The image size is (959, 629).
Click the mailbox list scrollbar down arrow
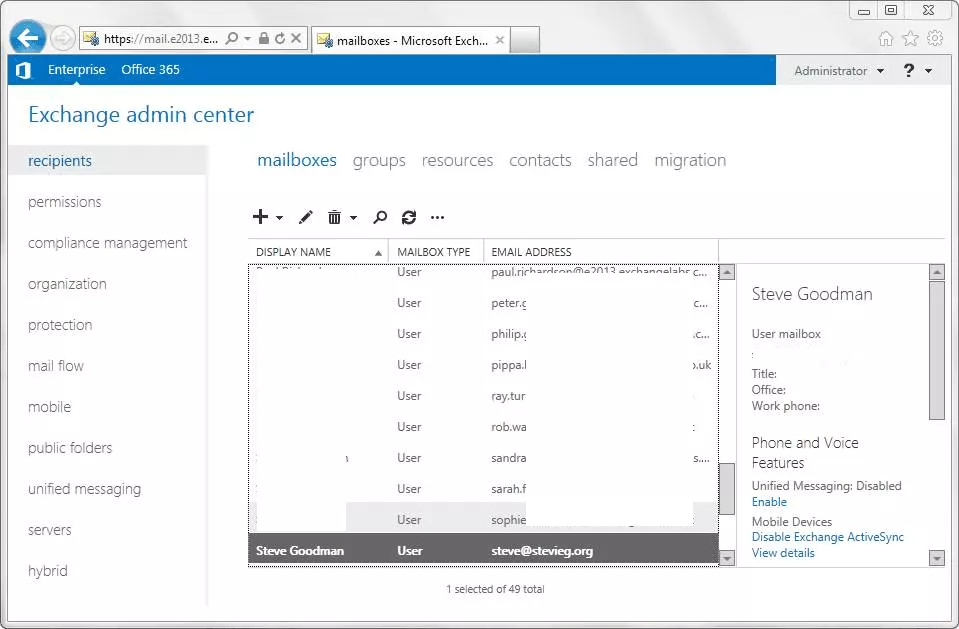tap(727, 557)
